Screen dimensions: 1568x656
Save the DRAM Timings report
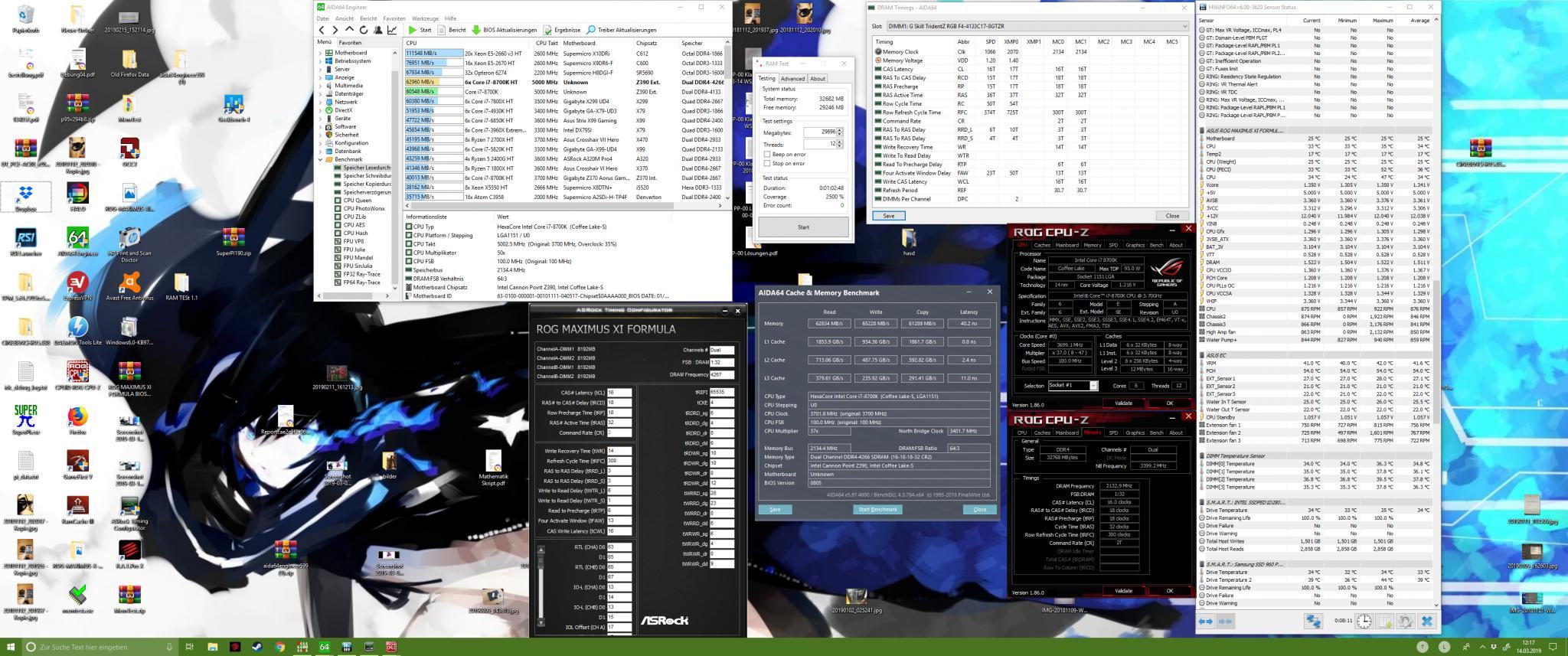pos(888,216)
